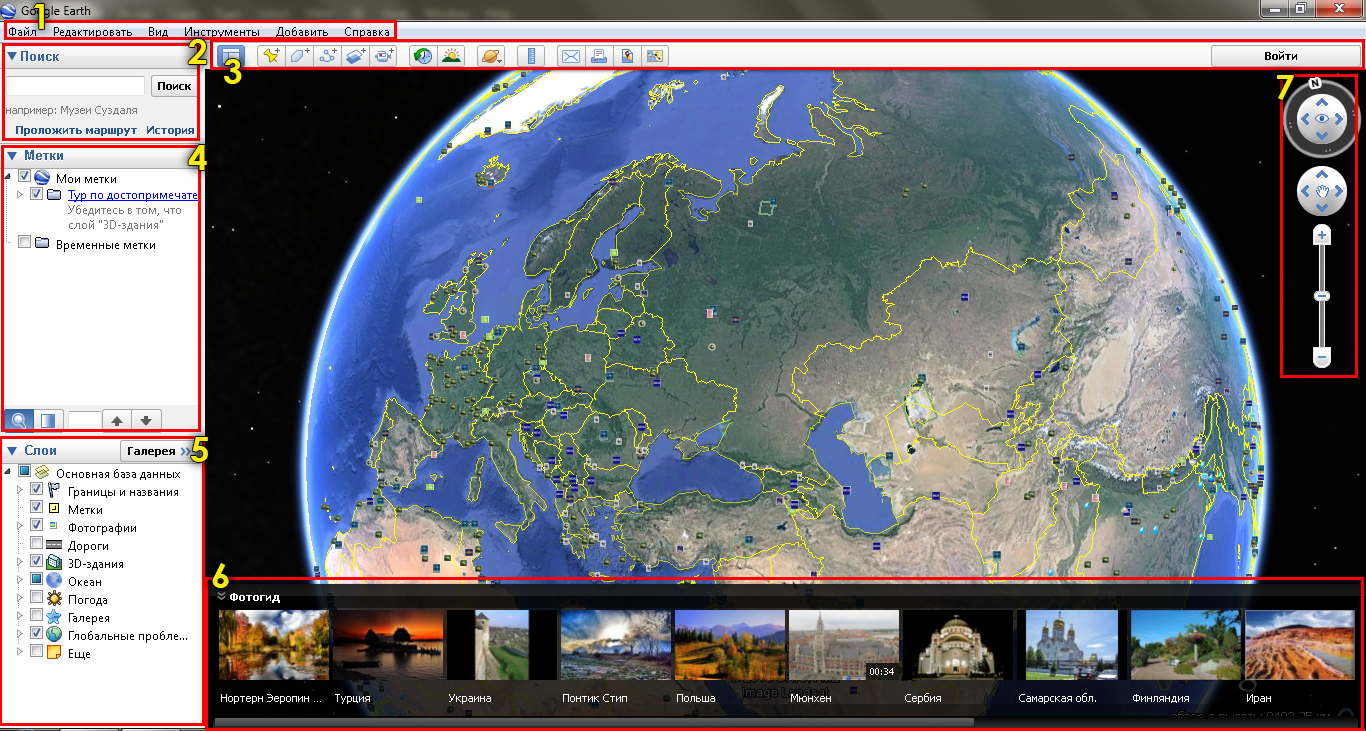Click into the search input field
The height and width of the screenshot is (731, 1366).
(76, 86)
